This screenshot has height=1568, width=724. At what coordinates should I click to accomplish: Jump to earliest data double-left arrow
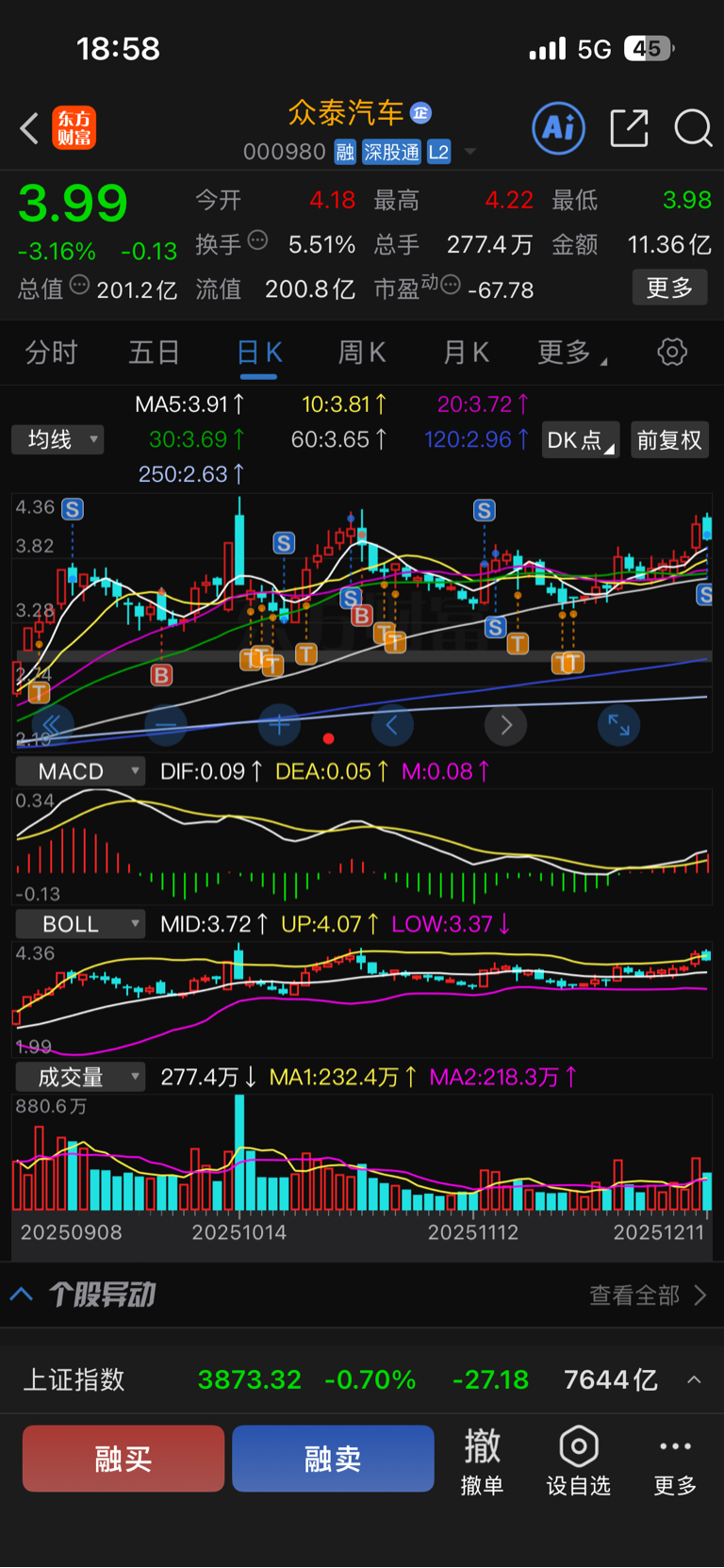(x=52, y=725)
